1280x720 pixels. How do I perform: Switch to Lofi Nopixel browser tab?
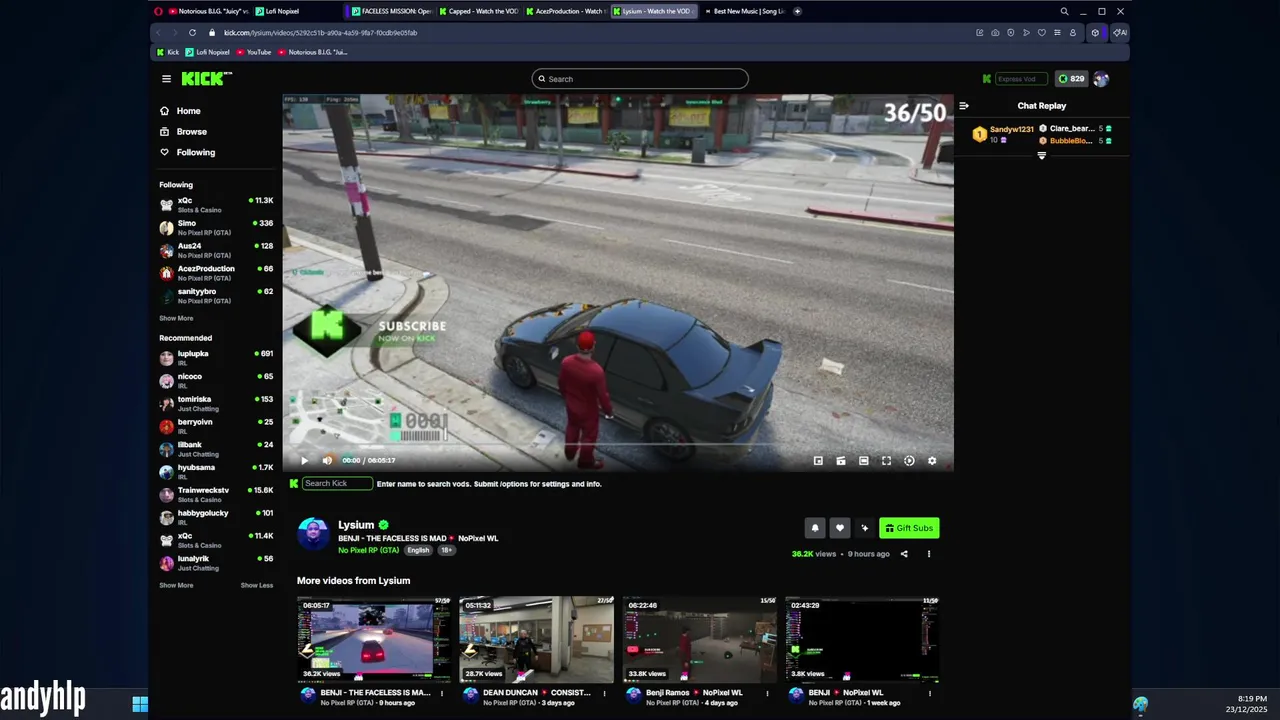(277, 11)
